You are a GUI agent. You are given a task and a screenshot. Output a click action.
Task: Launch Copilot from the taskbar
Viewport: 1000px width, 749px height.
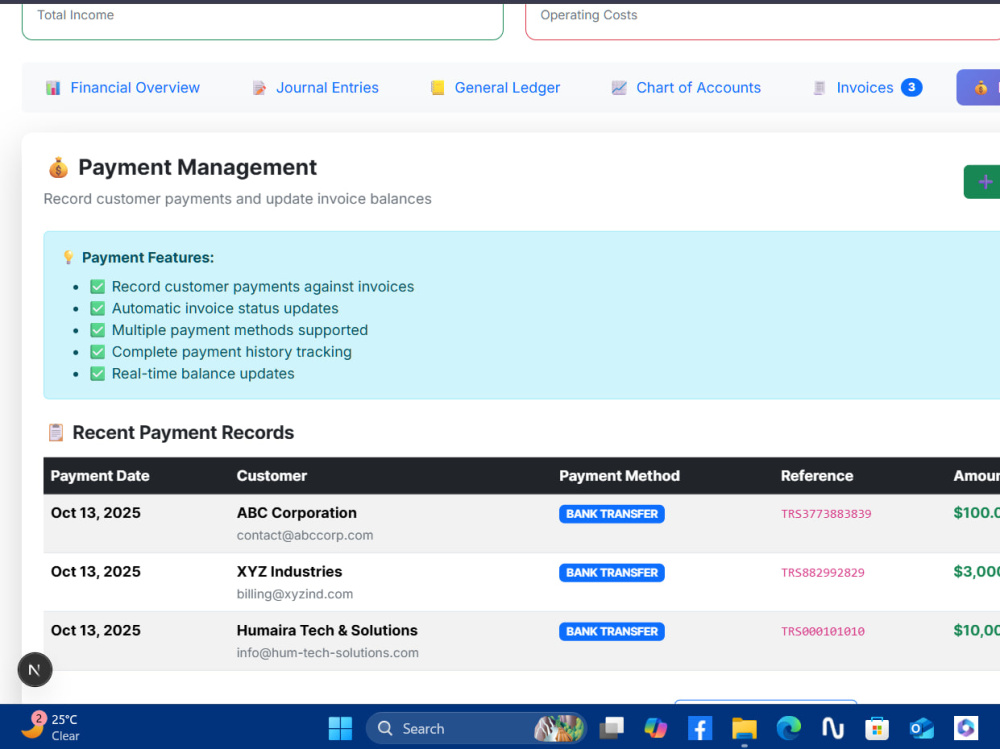(656, 728)
